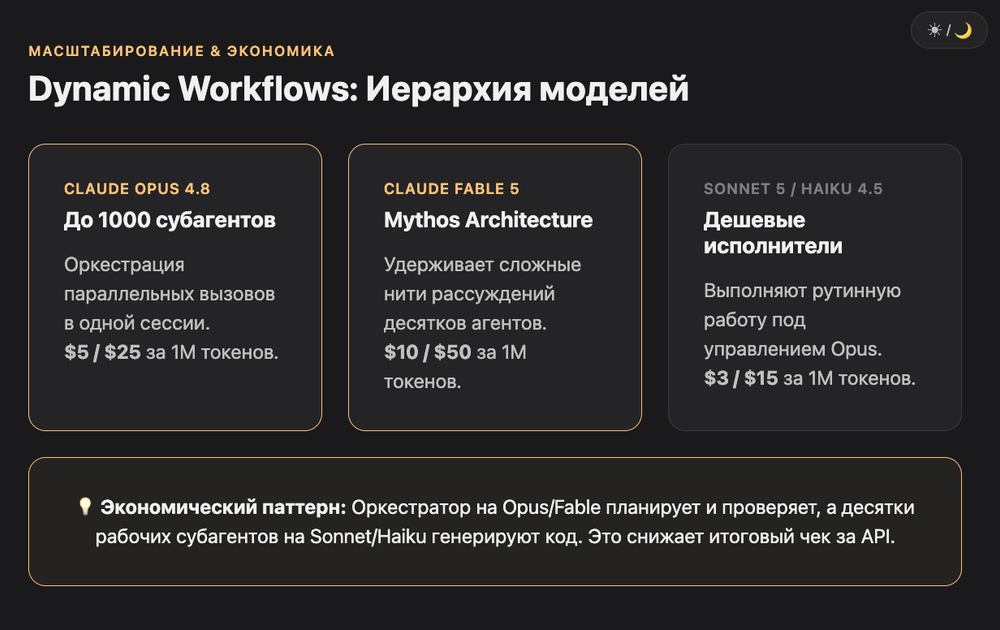Screen dimensions: 1000x630
Task: Click the '$5 / $25' price text
Action: pos(103,352)
